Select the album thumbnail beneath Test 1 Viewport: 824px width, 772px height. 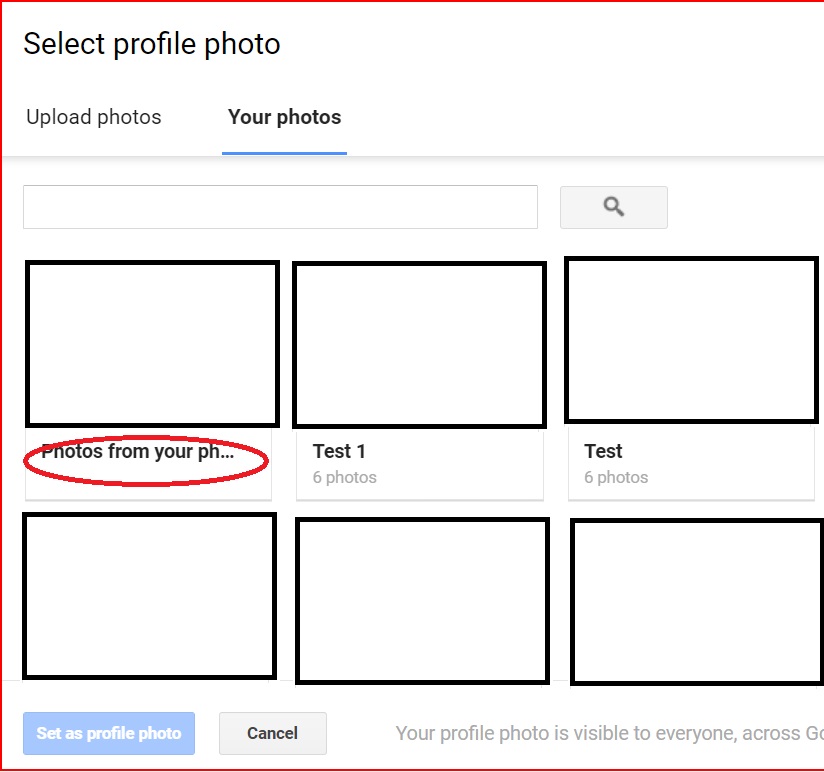422,600
